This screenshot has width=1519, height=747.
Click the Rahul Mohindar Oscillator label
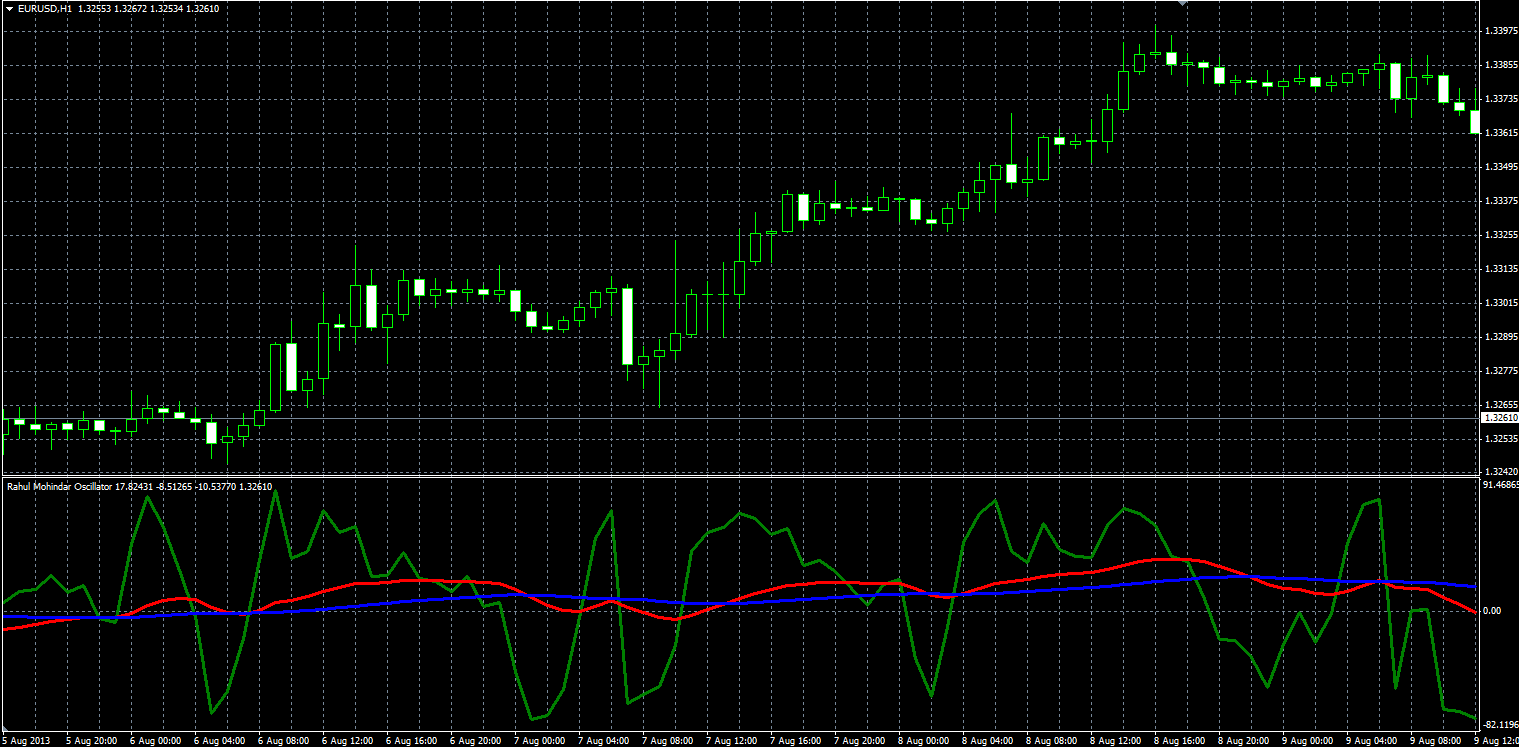pyautogui.click(x=59, y=486)
